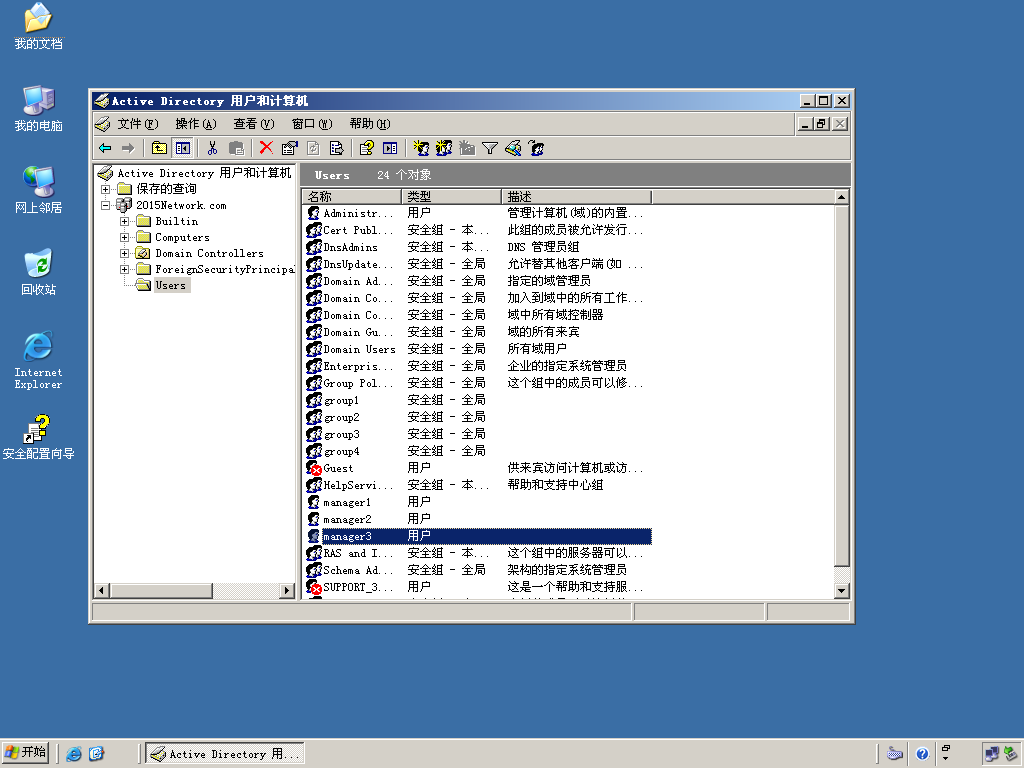The height and width of the screenshot is (768, 1024).
Task: Click the 安全配置向导 desktop shortcut
Action: (39, 436)
